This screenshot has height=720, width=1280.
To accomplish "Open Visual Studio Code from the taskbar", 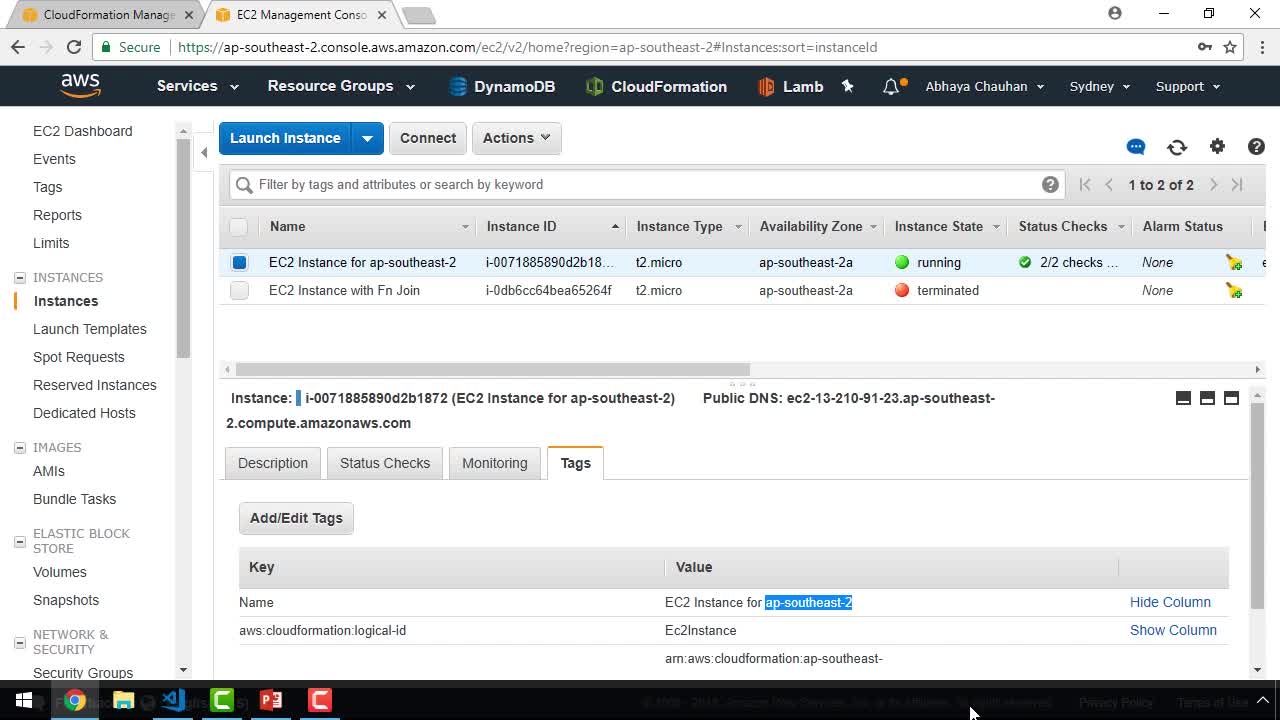I will pyautogui.click(x=173, y=700).
